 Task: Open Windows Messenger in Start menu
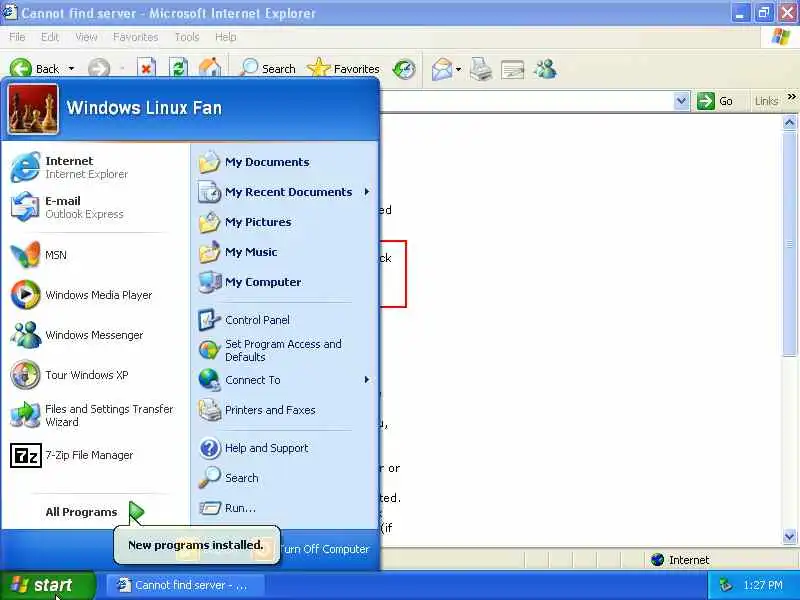95,335
